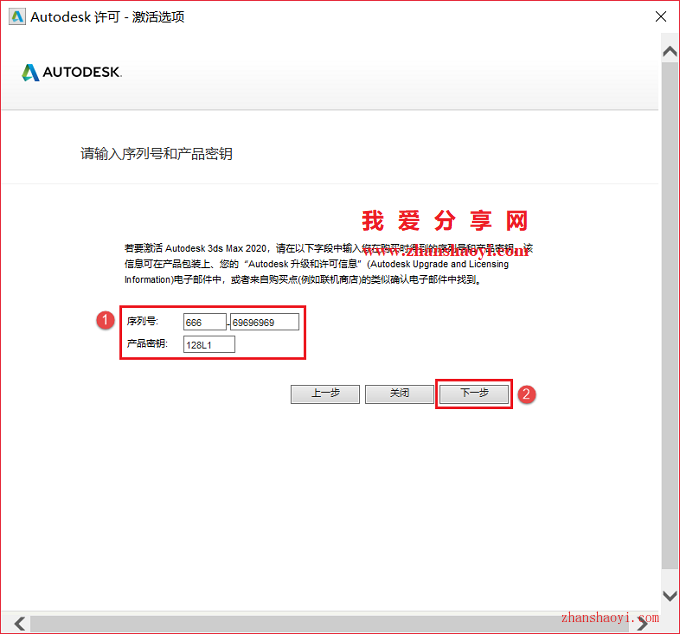
Task: Click the horizontal scrollbar right arrow
Action: (x=643, y=624)
